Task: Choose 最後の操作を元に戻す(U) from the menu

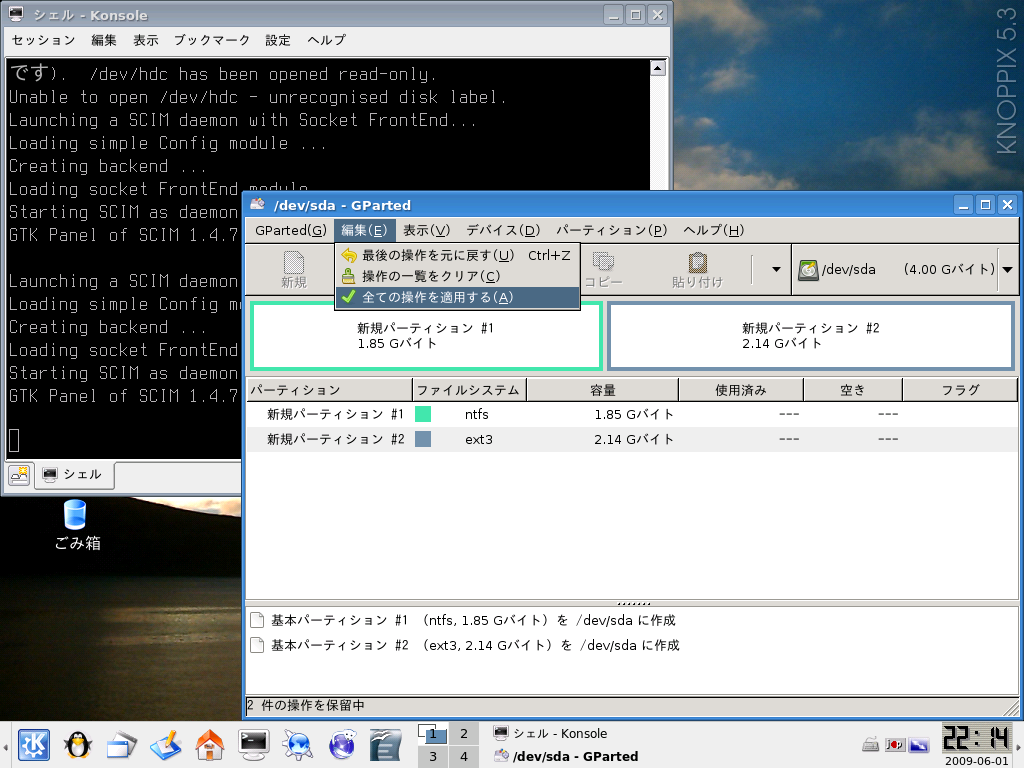Action: click(457, 255)
